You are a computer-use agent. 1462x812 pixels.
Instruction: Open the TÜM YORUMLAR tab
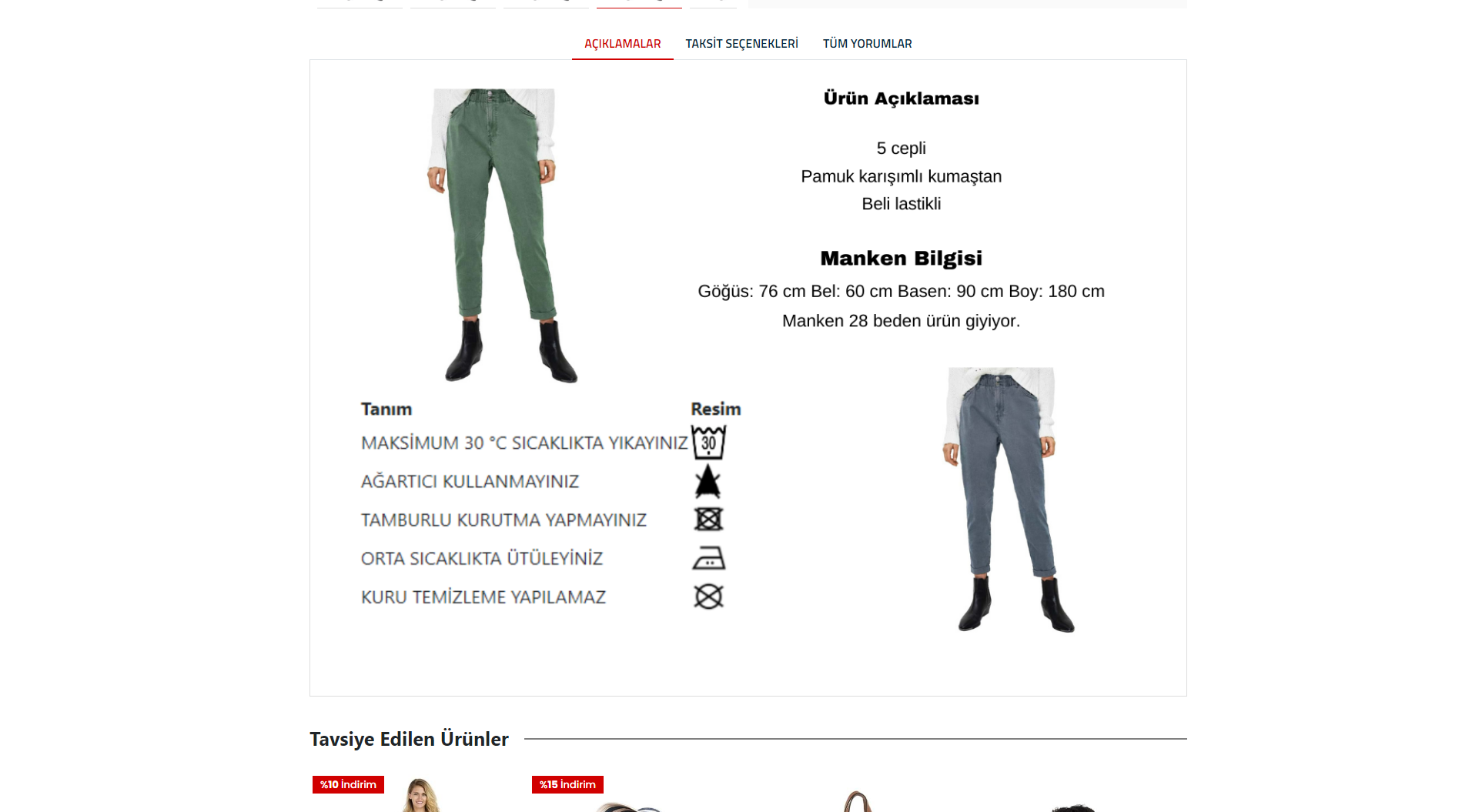coord(867,44)
